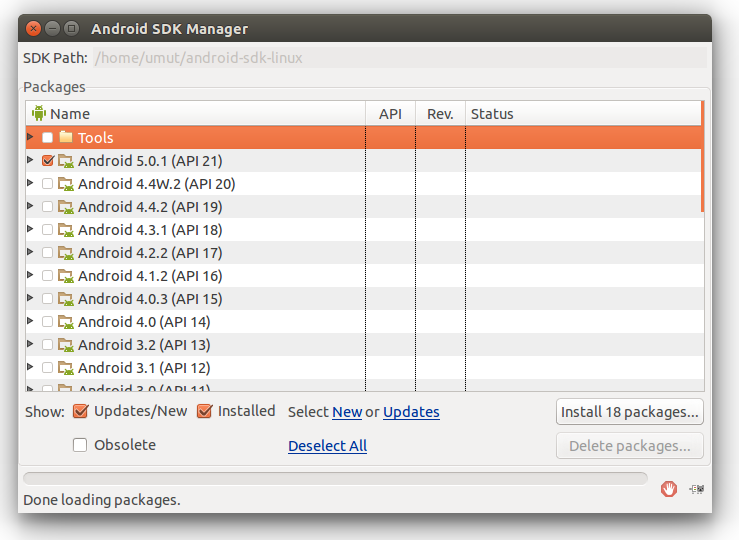
Task: Enable the Obsolete packages checkbox
Action: coord(80,445)
